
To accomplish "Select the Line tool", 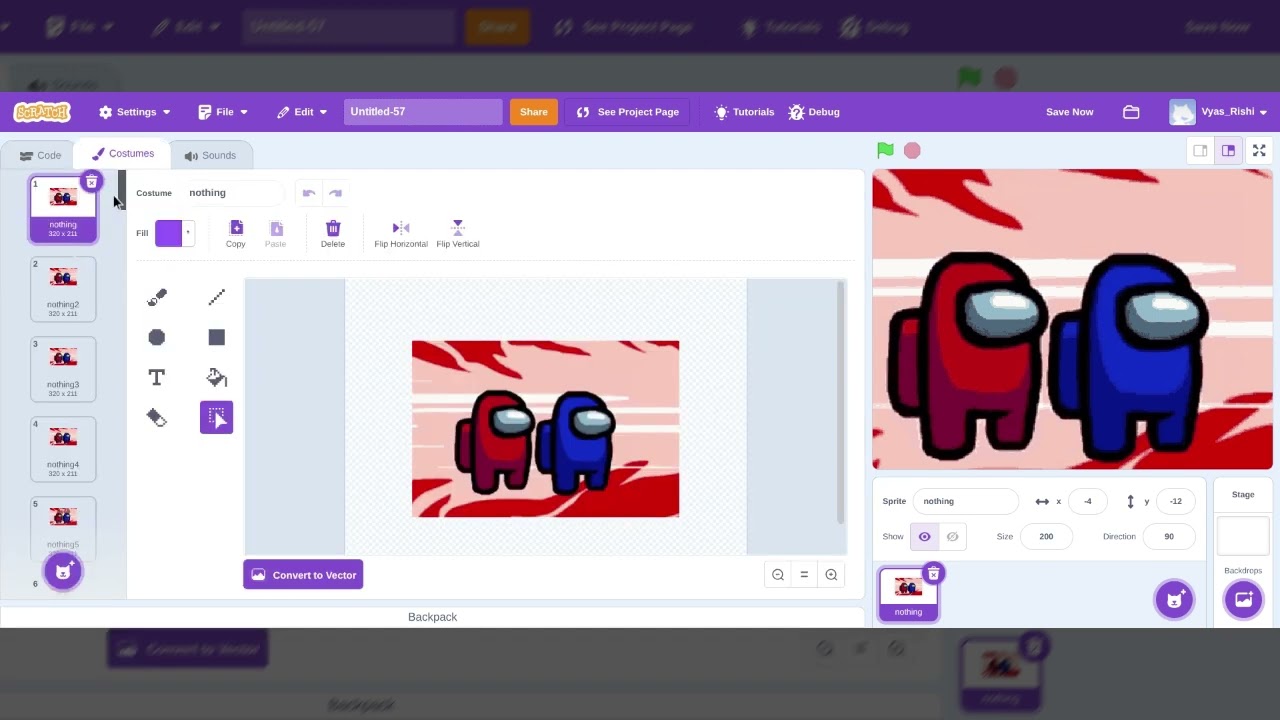I will (216, 297).
